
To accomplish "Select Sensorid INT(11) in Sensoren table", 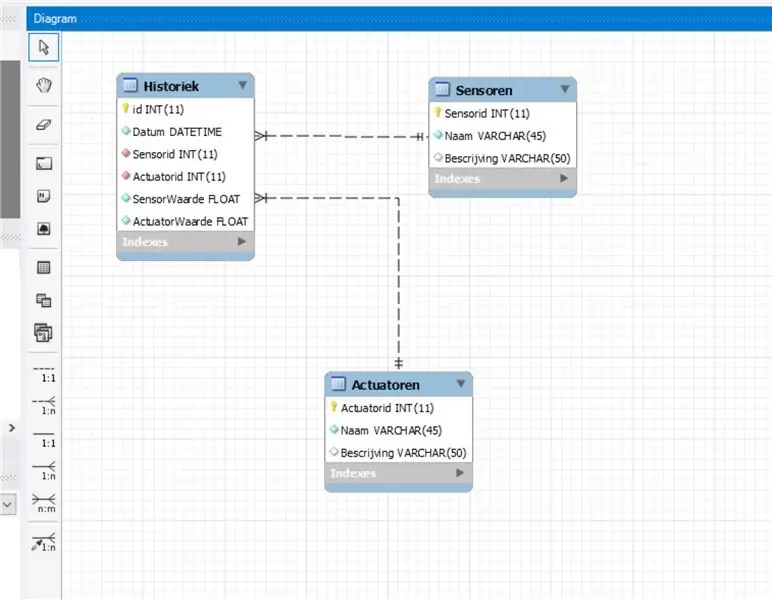I will point(503,114).
